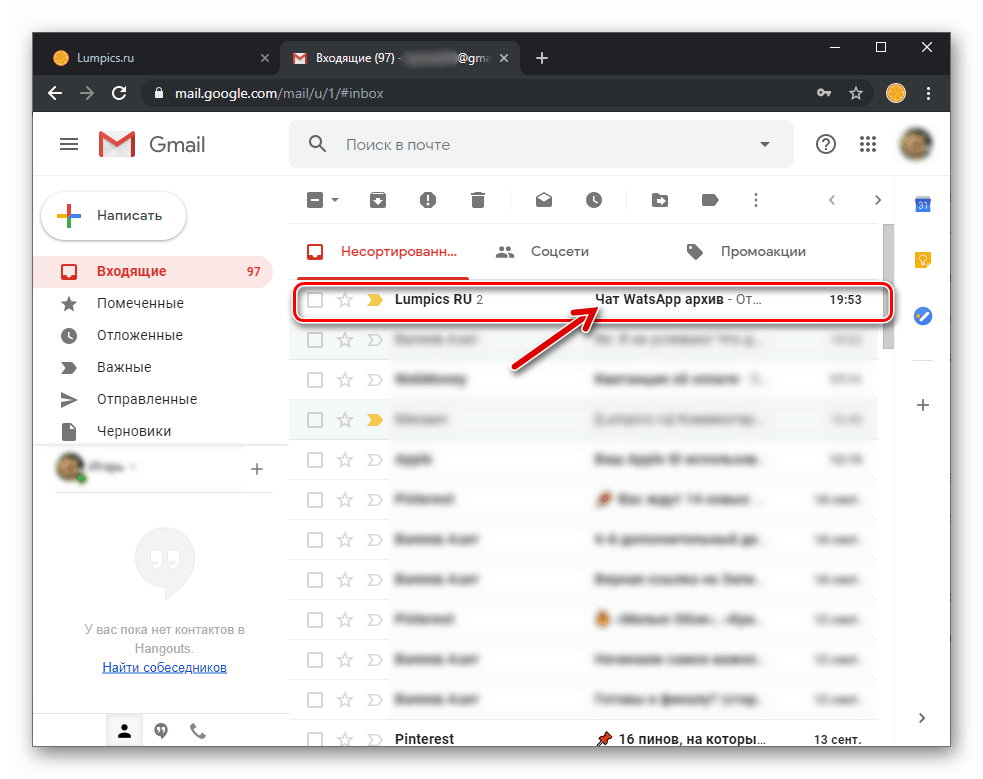Screen dimensions: 983x779
Task: Click the Move to folder icon
Action: [660, 200]
